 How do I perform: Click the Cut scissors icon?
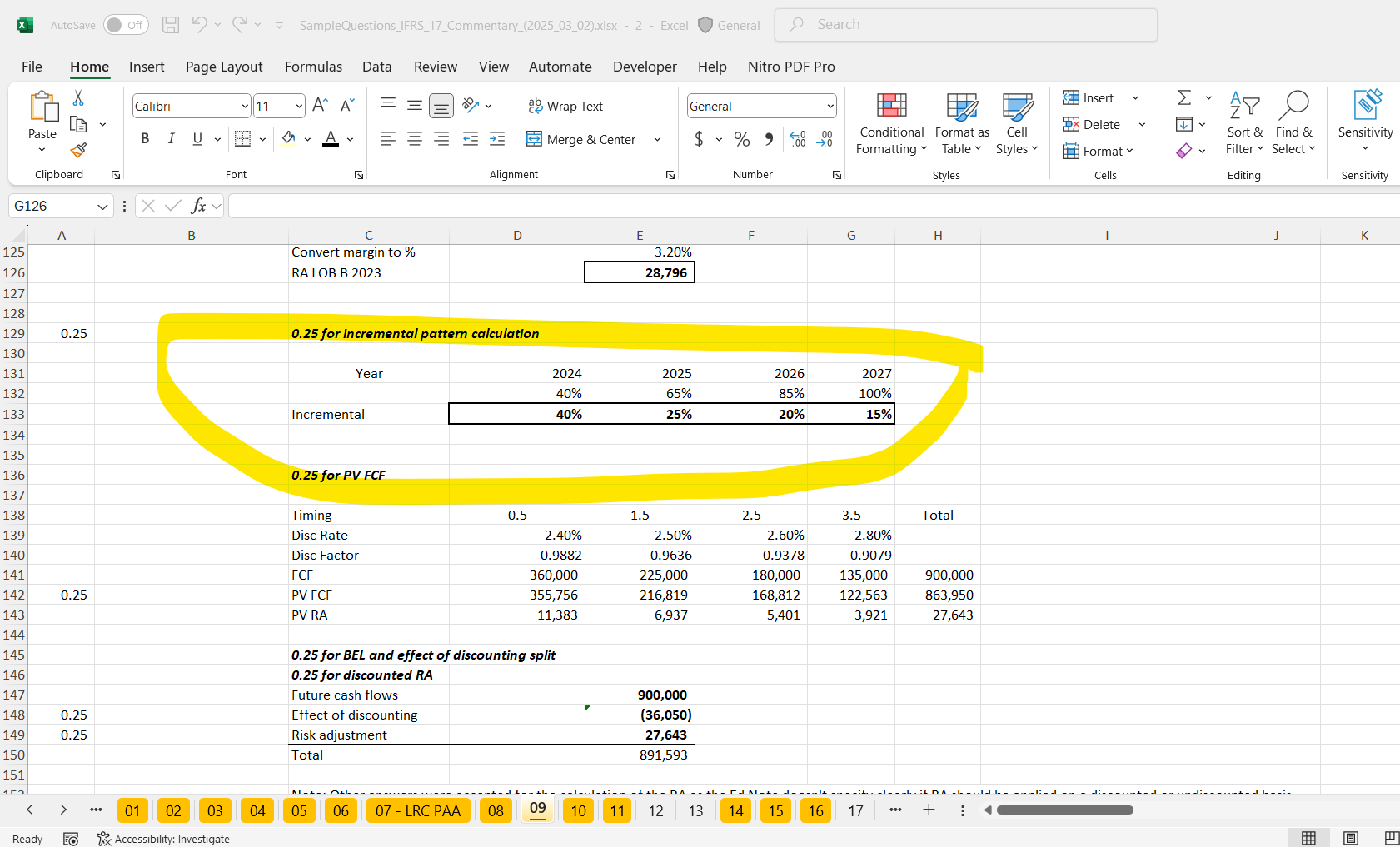78,98
